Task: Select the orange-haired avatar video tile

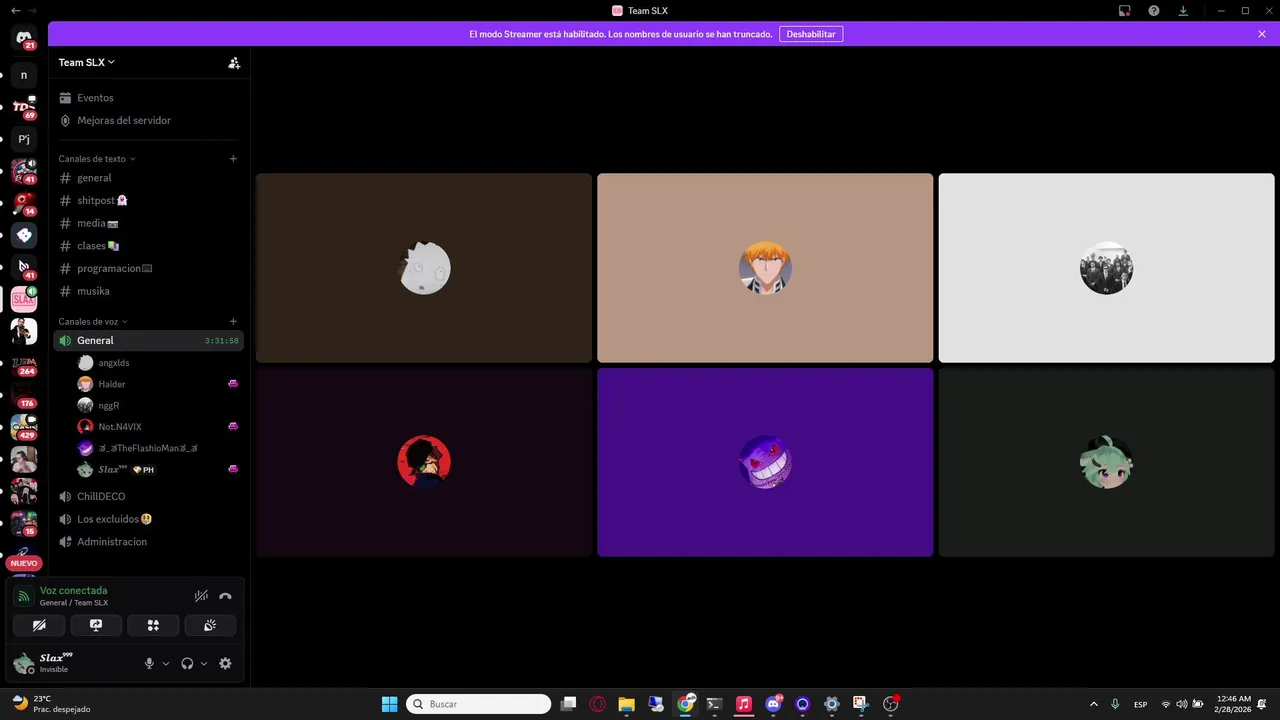Action: 765,268
